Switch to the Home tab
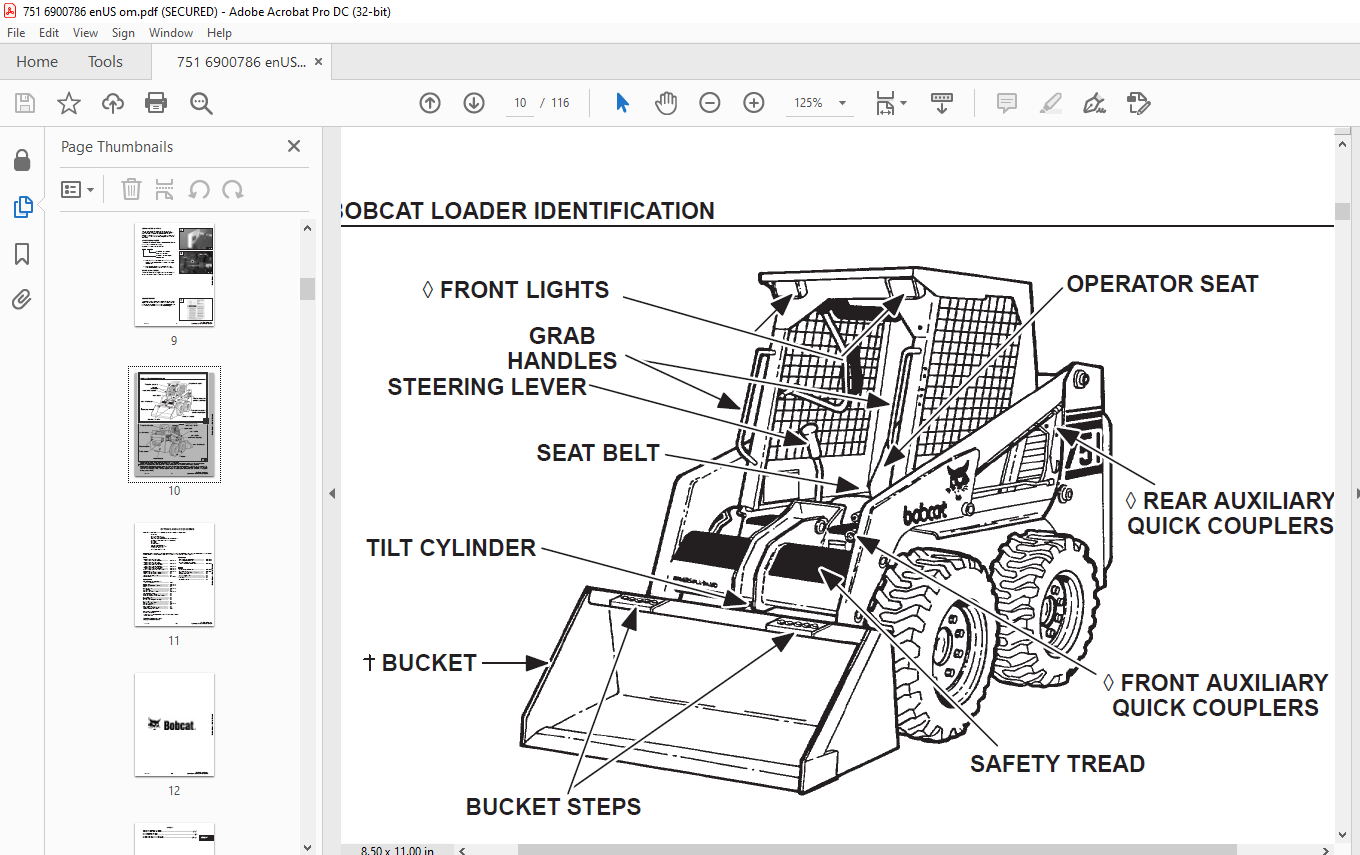The image size is (1360, 855). point(37,62)
